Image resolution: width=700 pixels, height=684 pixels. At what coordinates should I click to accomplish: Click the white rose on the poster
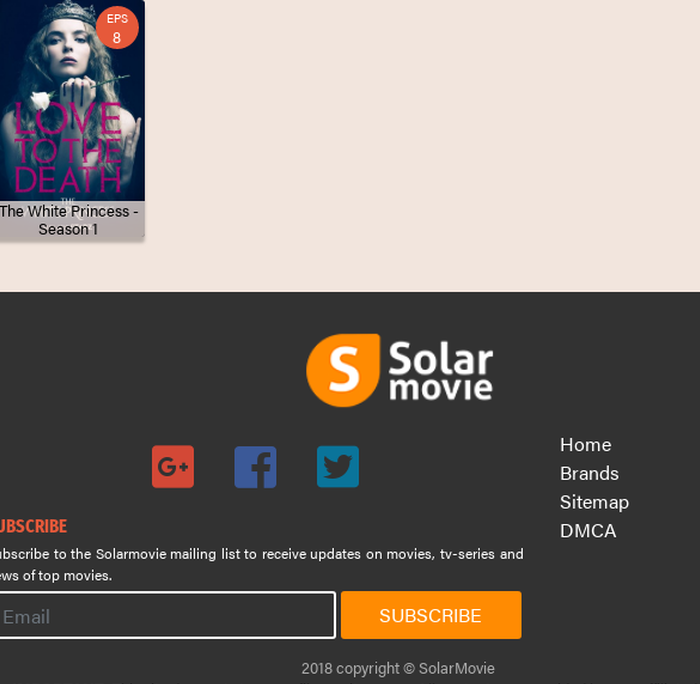coord(40,100)
